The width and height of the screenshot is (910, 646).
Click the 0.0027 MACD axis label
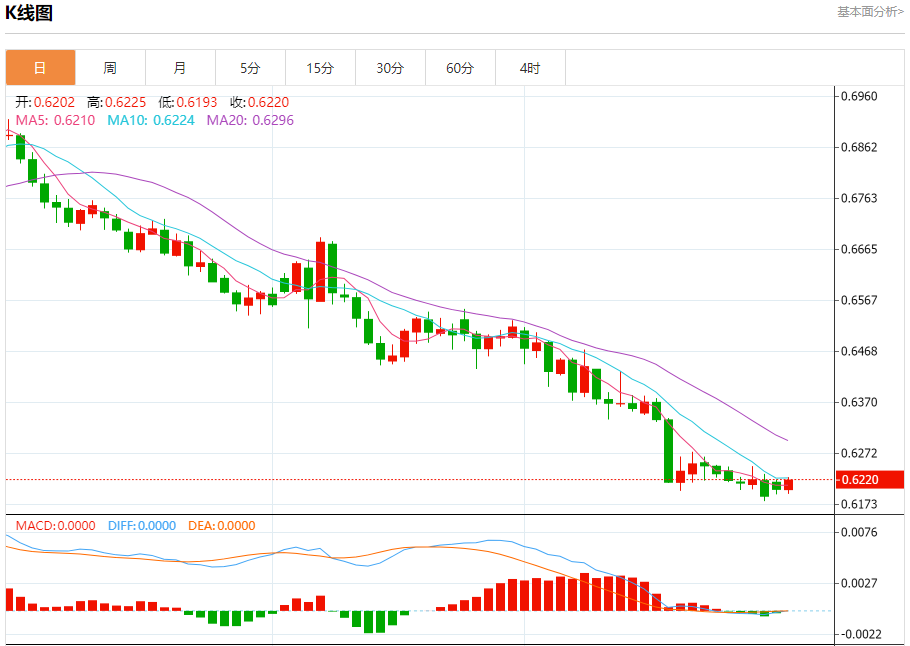point(860,583)
